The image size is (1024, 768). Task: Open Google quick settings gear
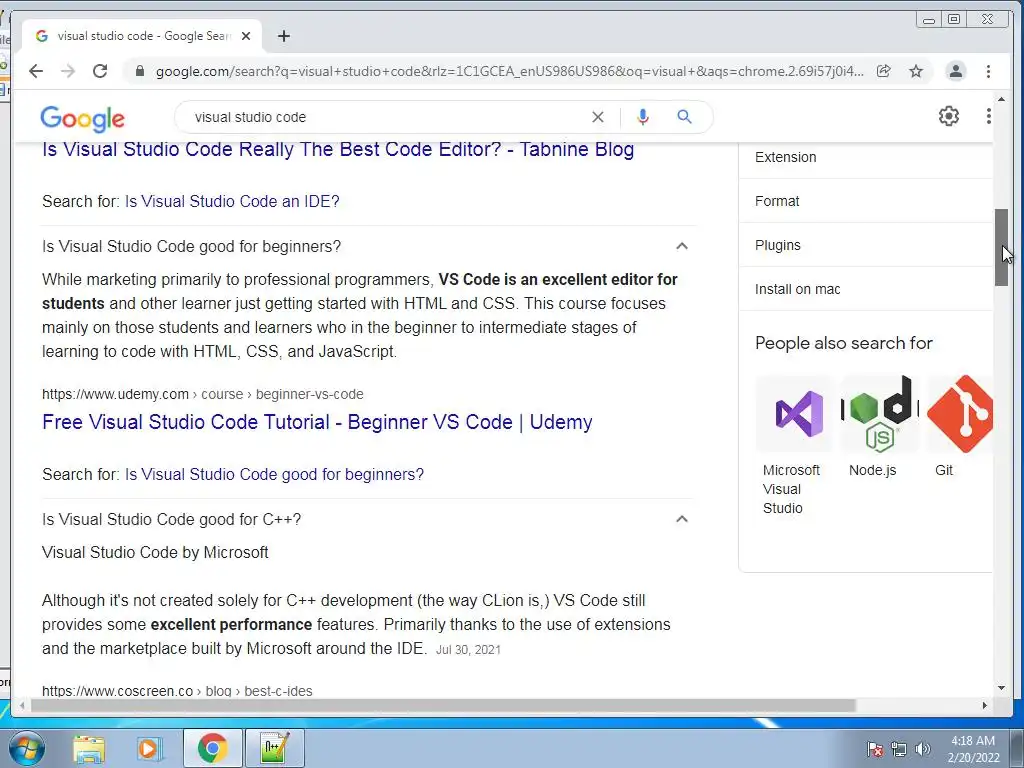tap(949, 116)
